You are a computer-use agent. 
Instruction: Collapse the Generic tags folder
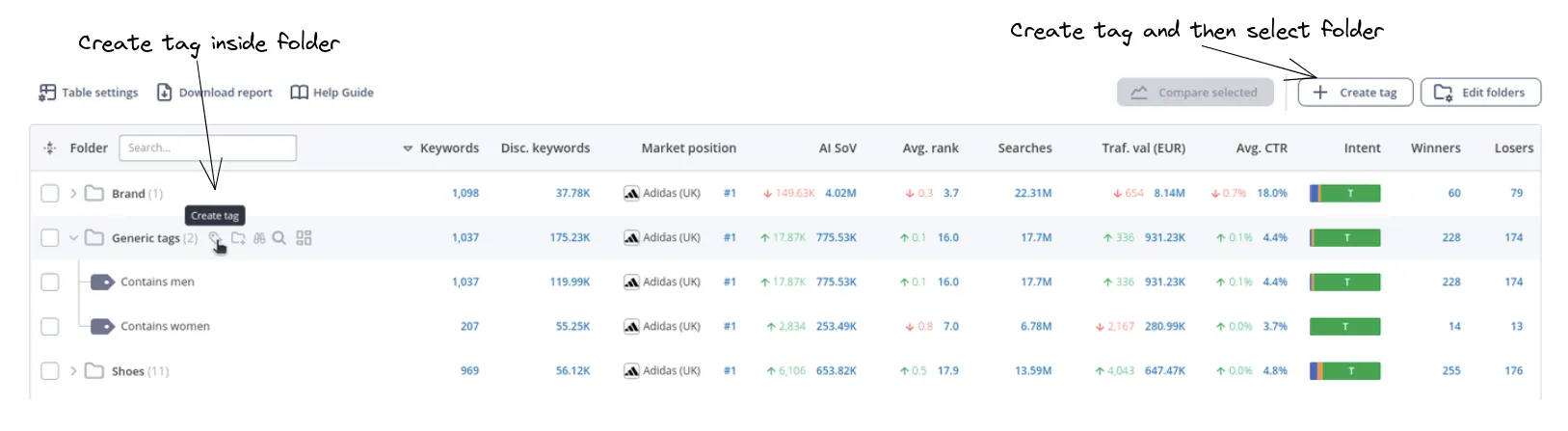(x=73, y=238)
